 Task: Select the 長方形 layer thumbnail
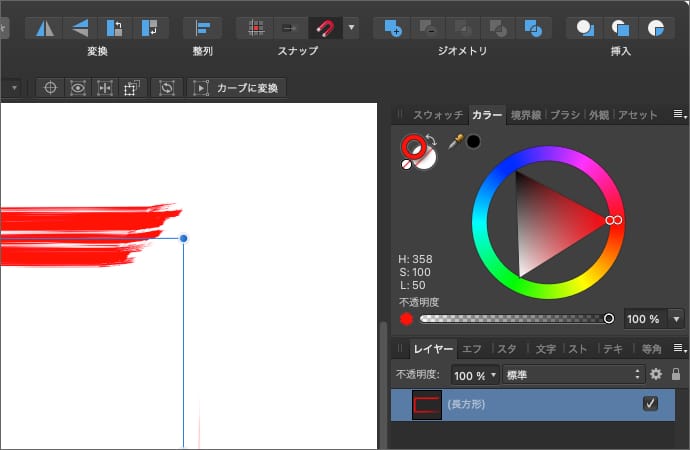click(x=427, y=404)
